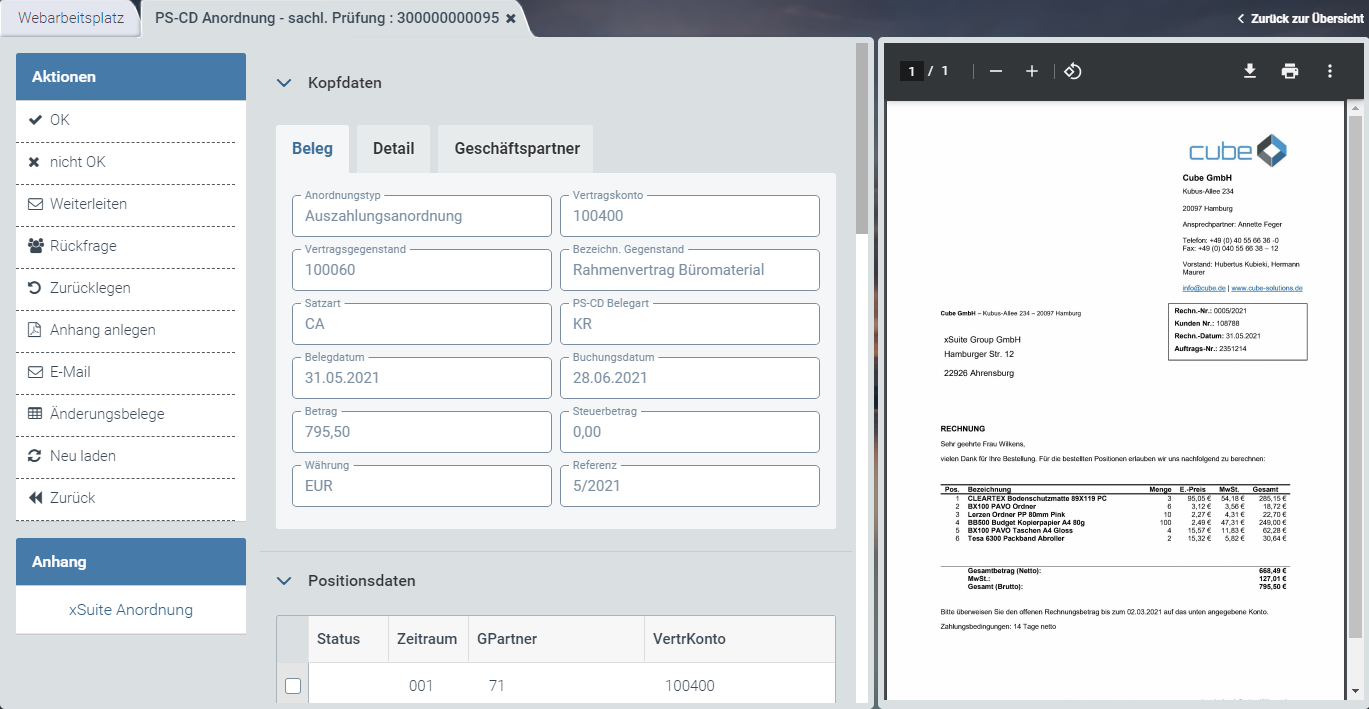The height and width of the screenshot is (709, 1369).
Task: Rotate the PDF document counterclockwise
Action: click(x=1072, y=71)
